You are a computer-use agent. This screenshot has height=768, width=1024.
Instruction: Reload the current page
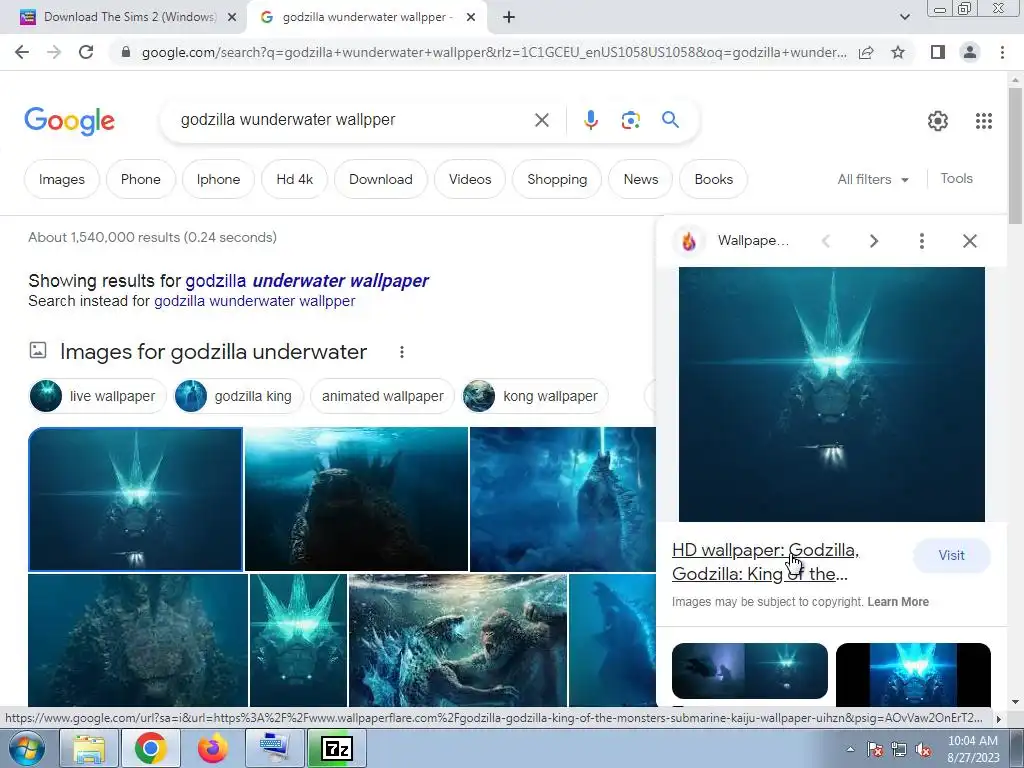(x=86, y=52)
